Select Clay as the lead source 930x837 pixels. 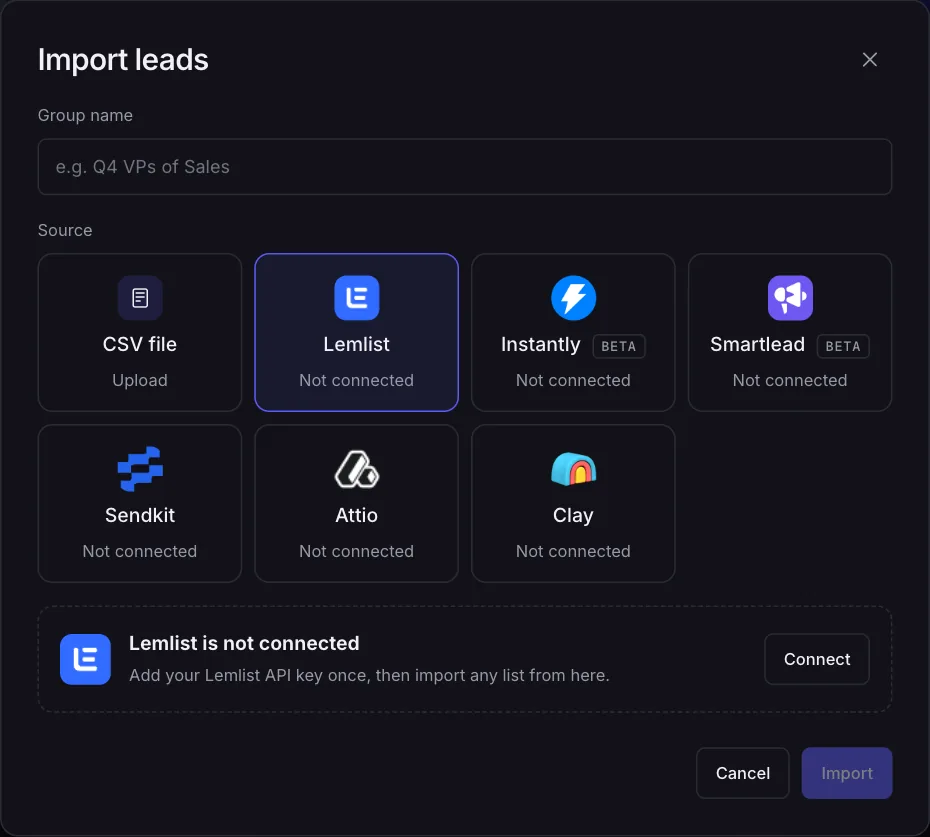pyautogui.click(x=574, y=503)
